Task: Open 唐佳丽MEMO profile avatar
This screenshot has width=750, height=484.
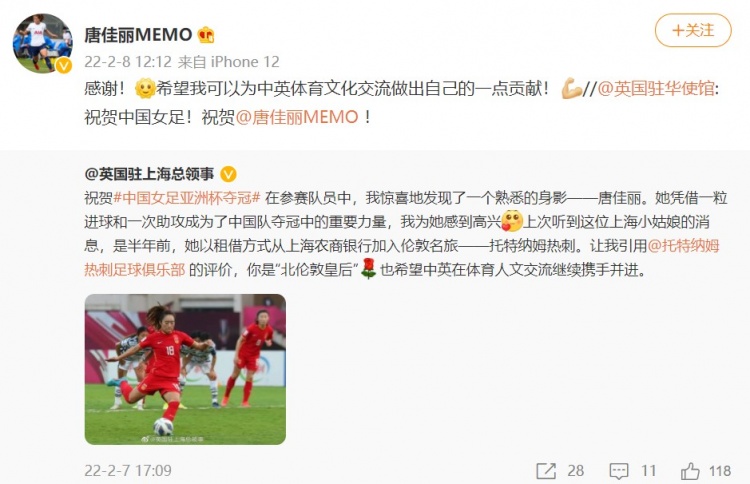Action: tap(43, 43)
